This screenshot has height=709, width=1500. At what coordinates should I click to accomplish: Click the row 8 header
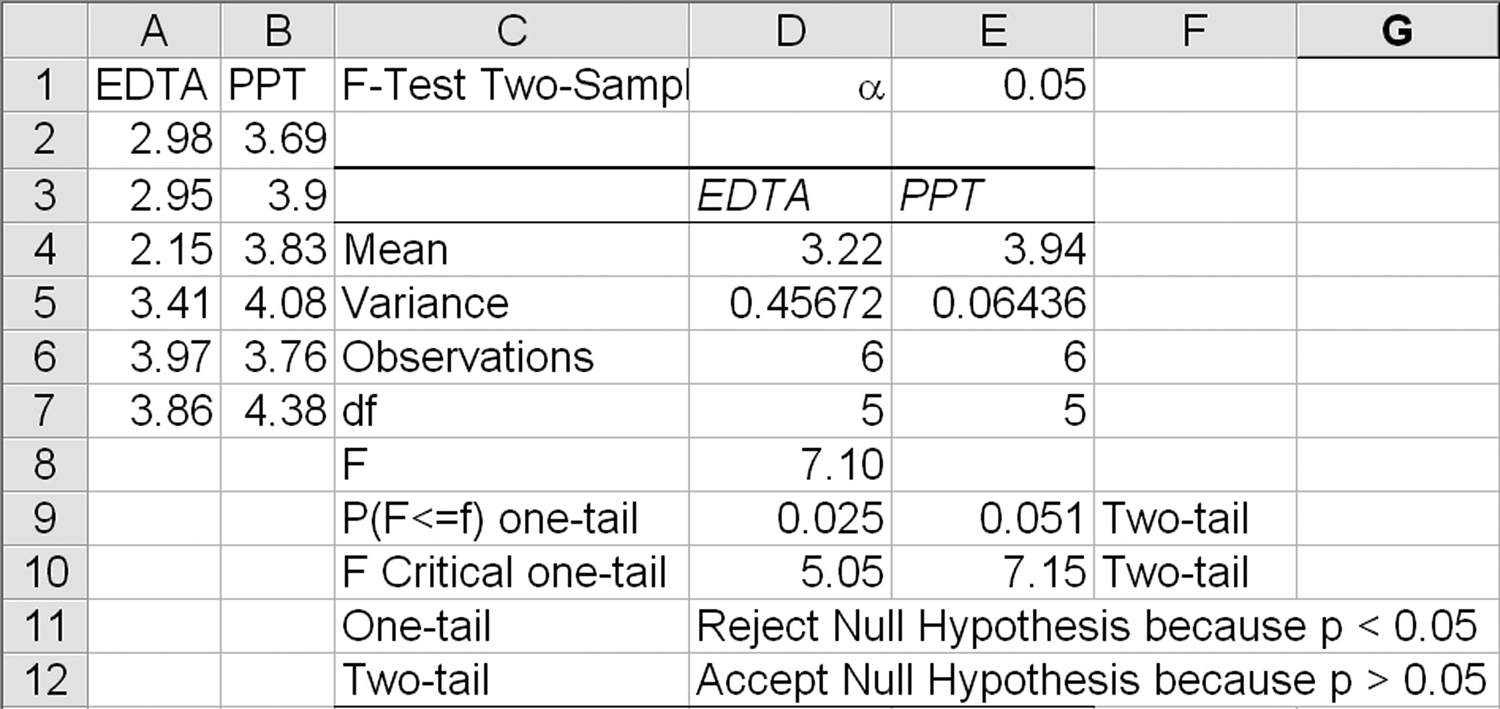tap(44, 464)
